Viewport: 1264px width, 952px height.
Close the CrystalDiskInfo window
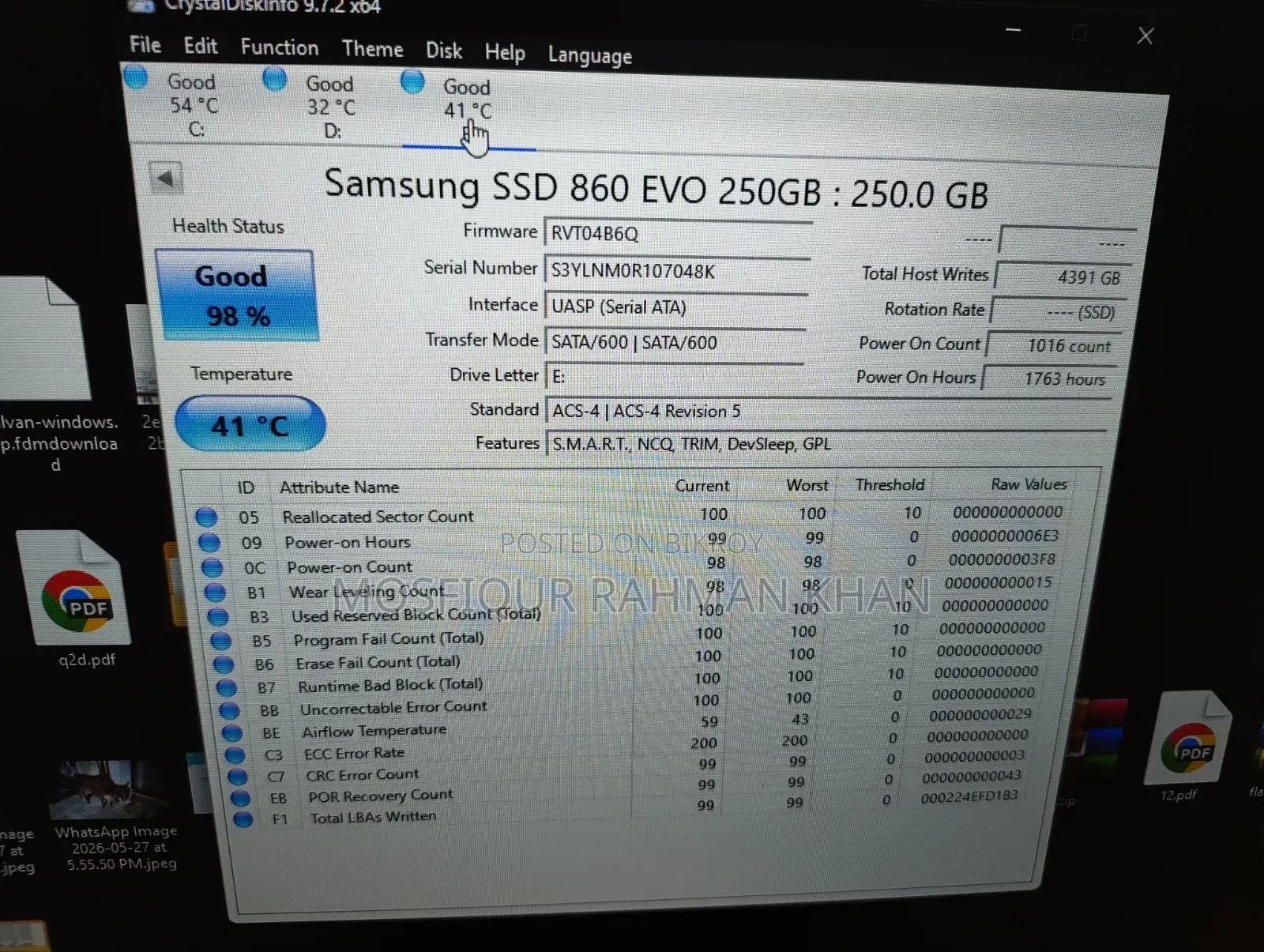1145,36
